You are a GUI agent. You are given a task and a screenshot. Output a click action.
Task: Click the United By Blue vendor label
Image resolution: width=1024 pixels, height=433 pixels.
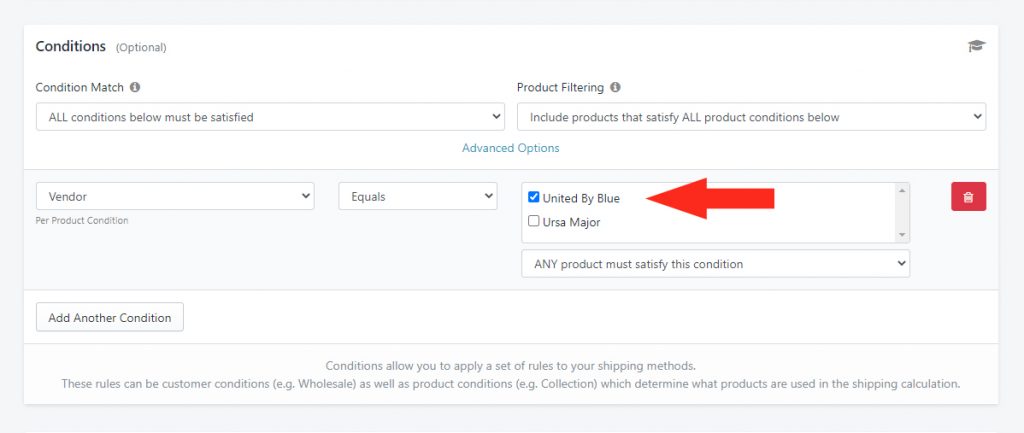pyautogui.click(x=581, y=199)
